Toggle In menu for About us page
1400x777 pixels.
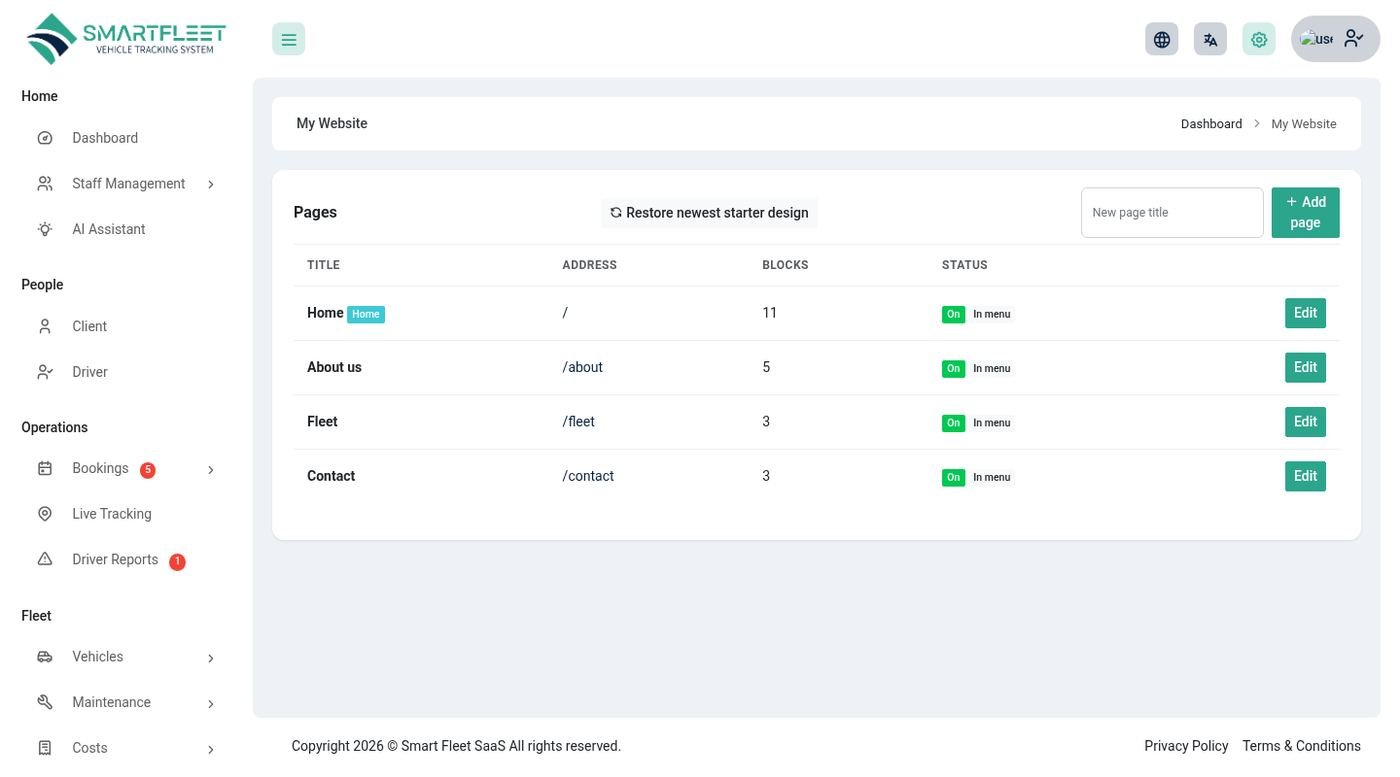pyautogui.click(x=992, y=368)
